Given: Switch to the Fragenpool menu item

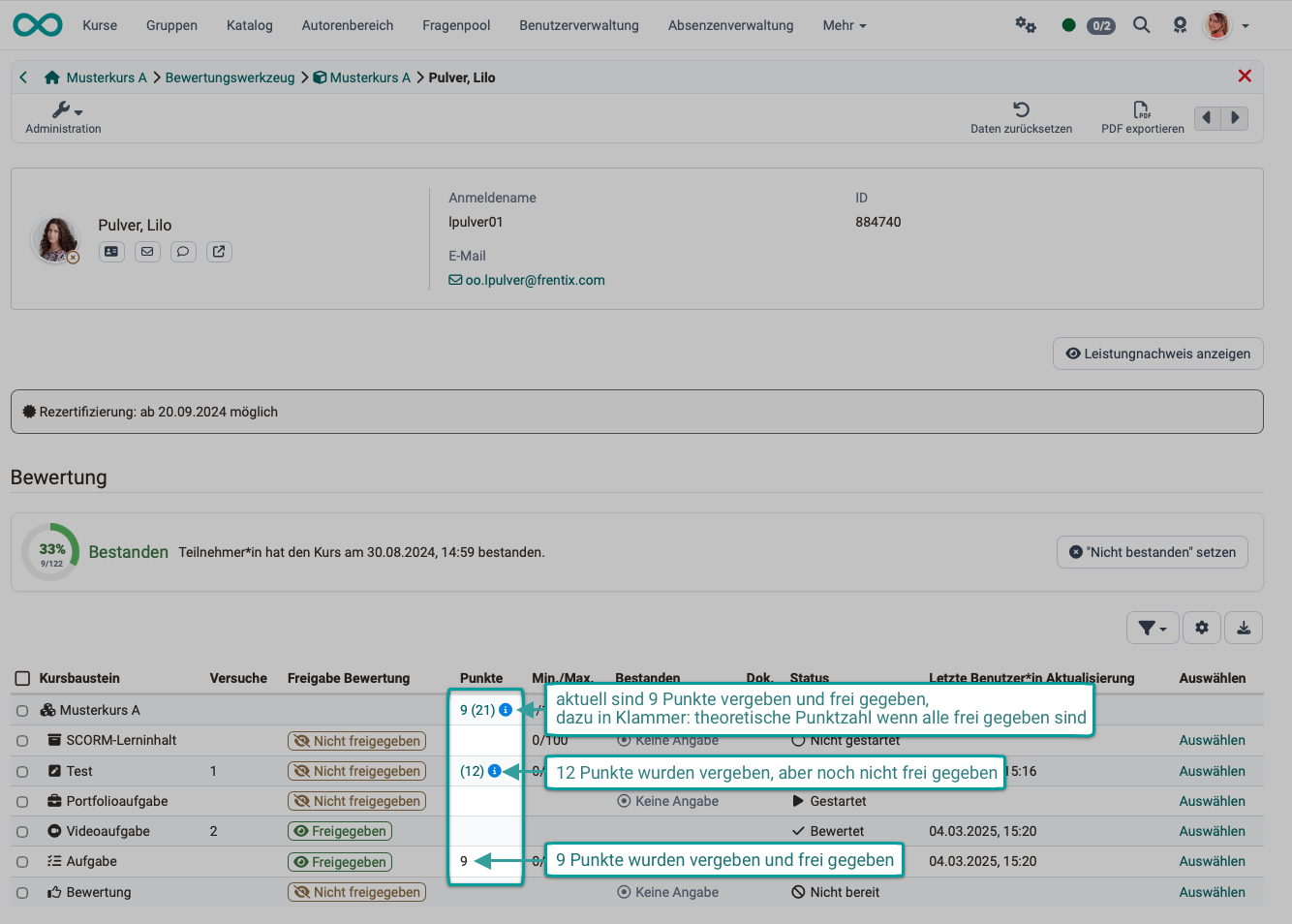Looking at the screenshot, I should pyautogui.click(x=455, y=25).
